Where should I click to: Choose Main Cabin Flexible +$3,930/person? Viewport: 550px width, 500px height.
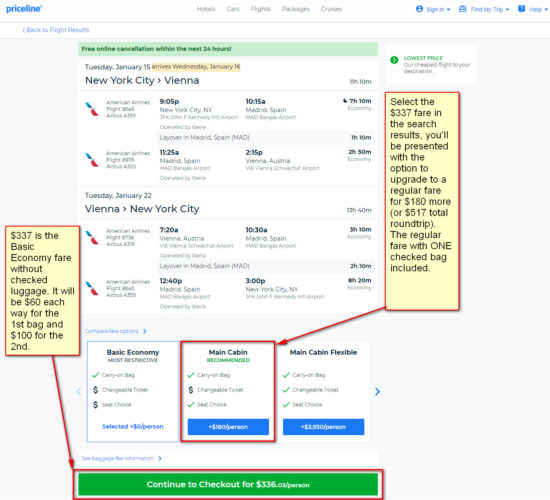323,427
